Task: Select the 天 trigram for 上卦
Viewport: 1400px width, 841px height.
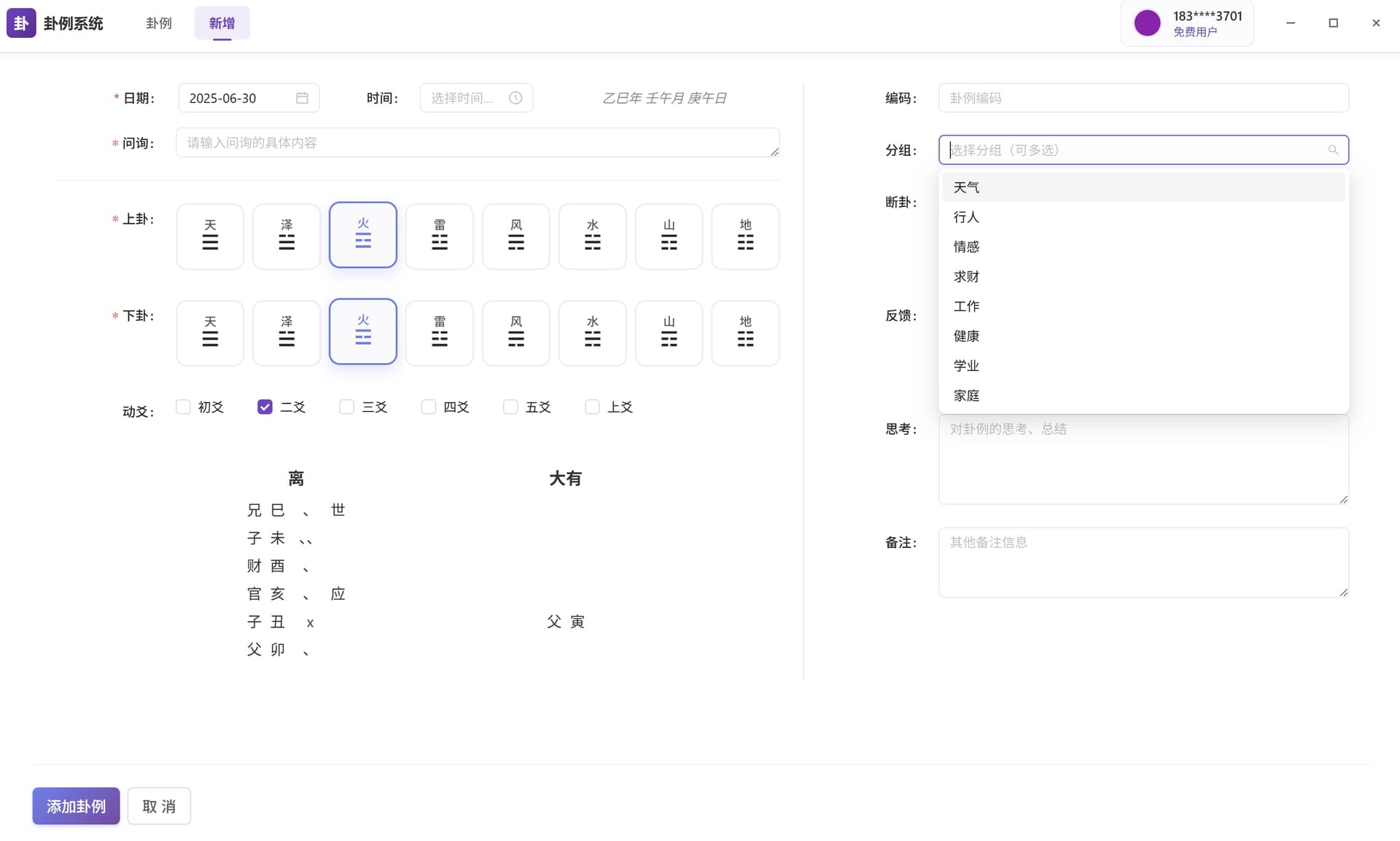Action: (209, 236)
